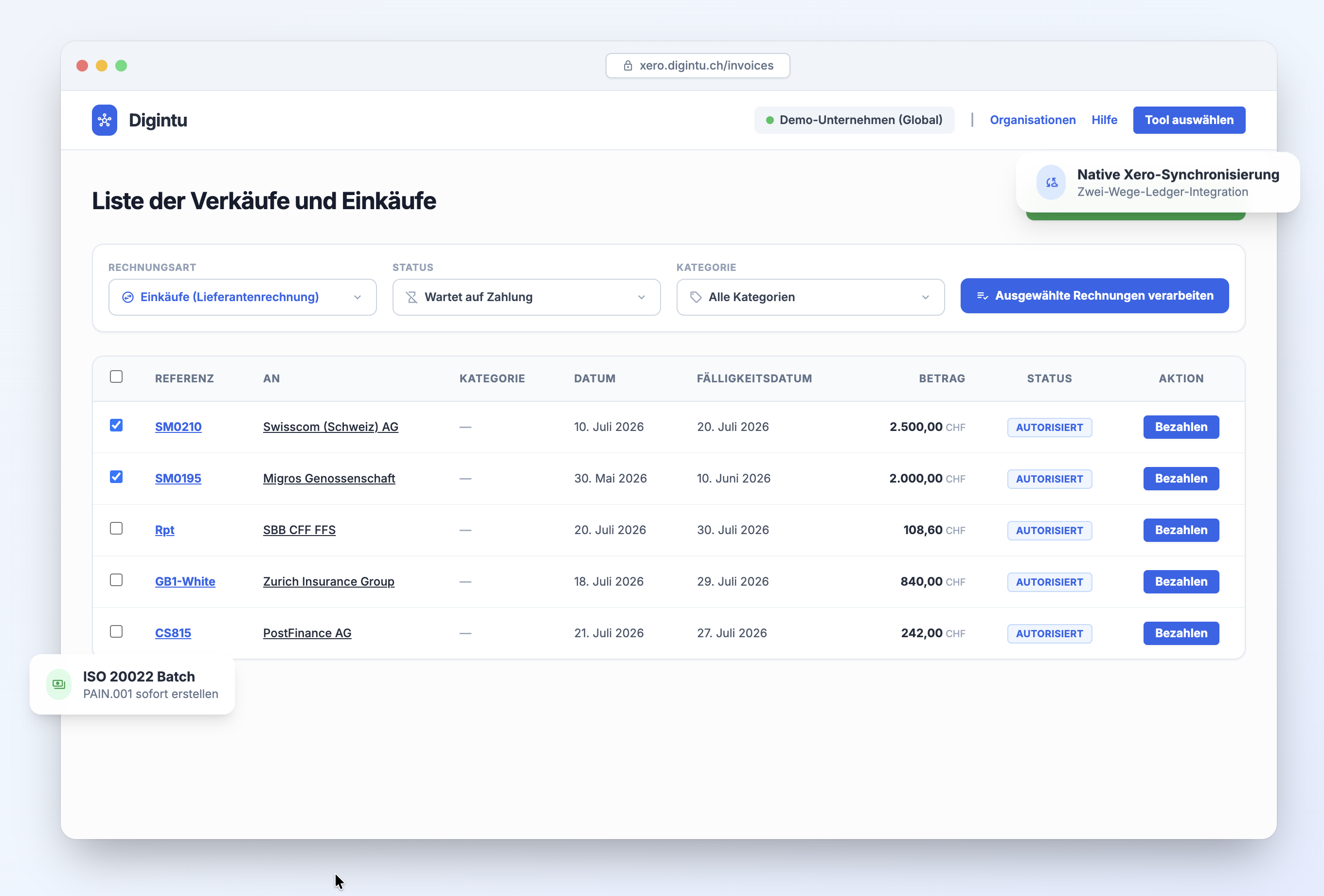The image size is (1324, 896).
Task: Click Ausgewählte Rechnungen verarbeiten button
Action: tap(1094, 296)
